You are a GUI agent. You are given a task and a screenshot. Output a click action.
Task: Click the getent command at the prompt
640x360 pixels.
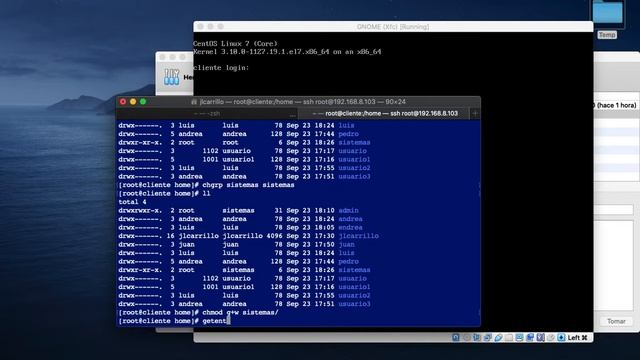214,321
